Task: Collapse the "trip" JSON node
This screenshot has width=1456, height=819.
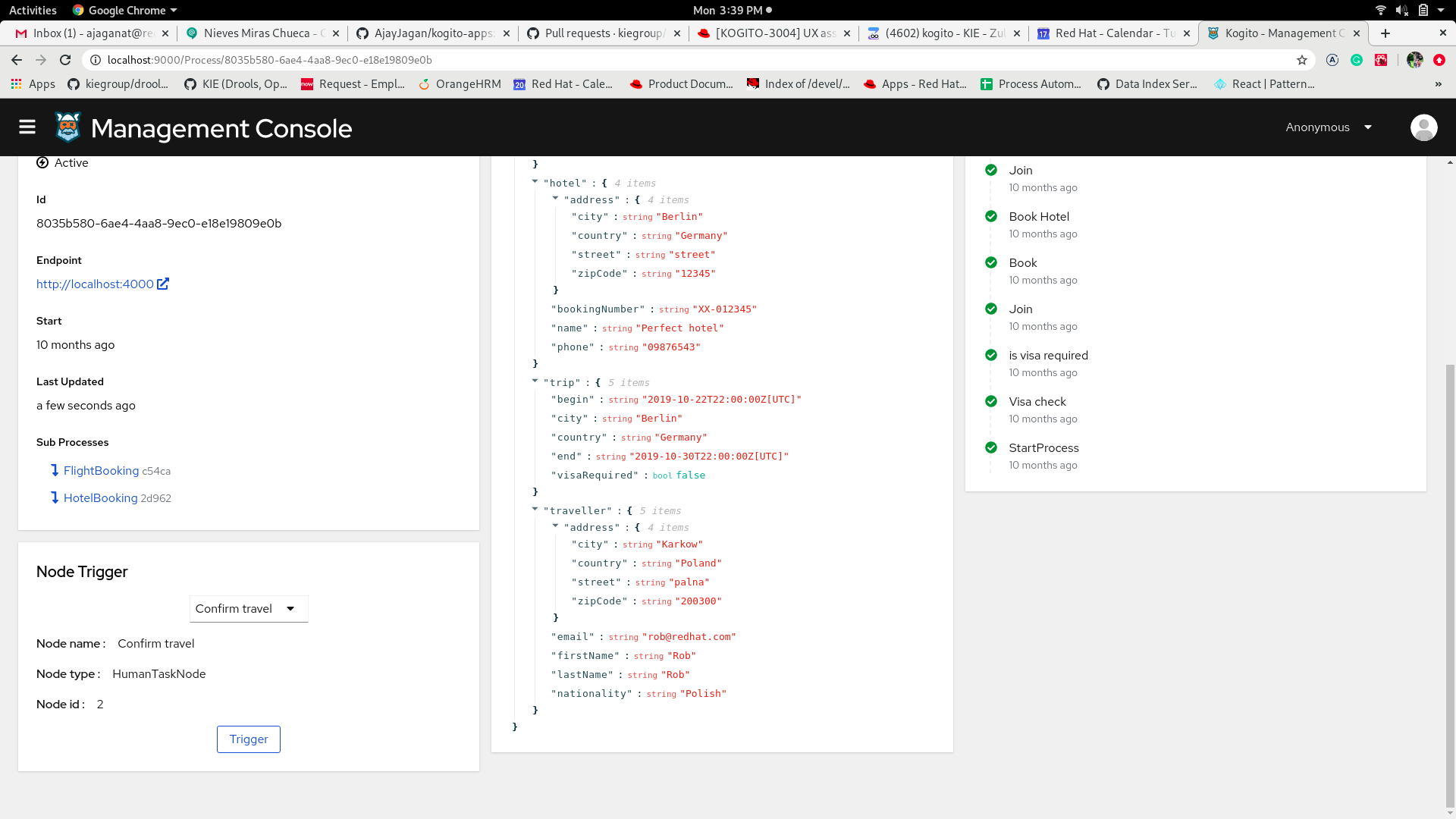Action: 535,381
